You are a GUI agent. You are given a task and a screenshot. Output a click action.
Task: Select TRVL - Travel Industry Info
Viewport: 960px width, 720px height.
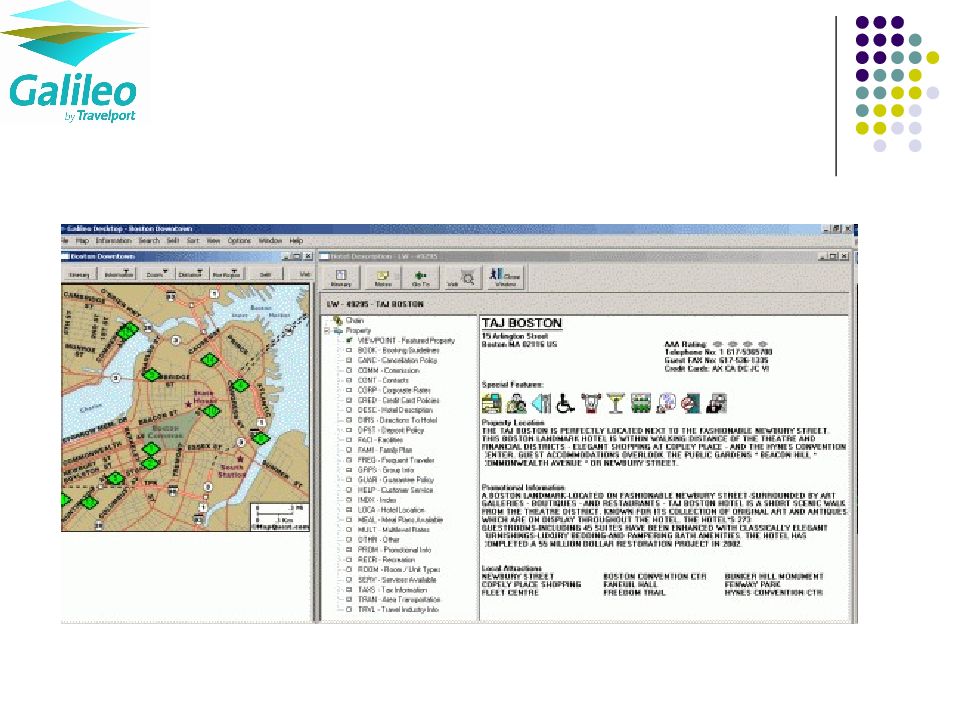click(x=398, y=609)
